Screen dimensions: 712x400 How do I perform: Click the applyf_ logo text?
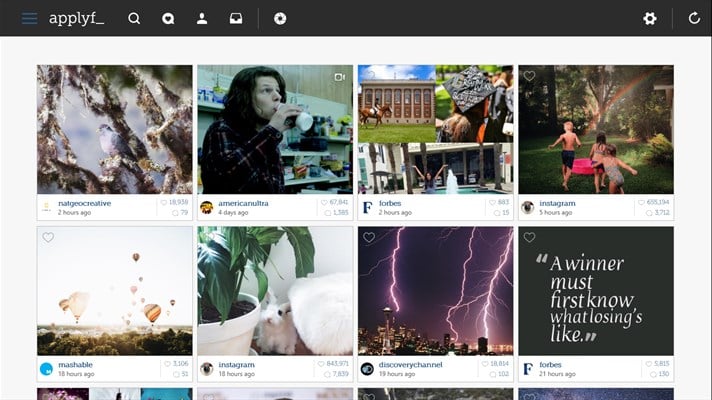tap(76, 19)
